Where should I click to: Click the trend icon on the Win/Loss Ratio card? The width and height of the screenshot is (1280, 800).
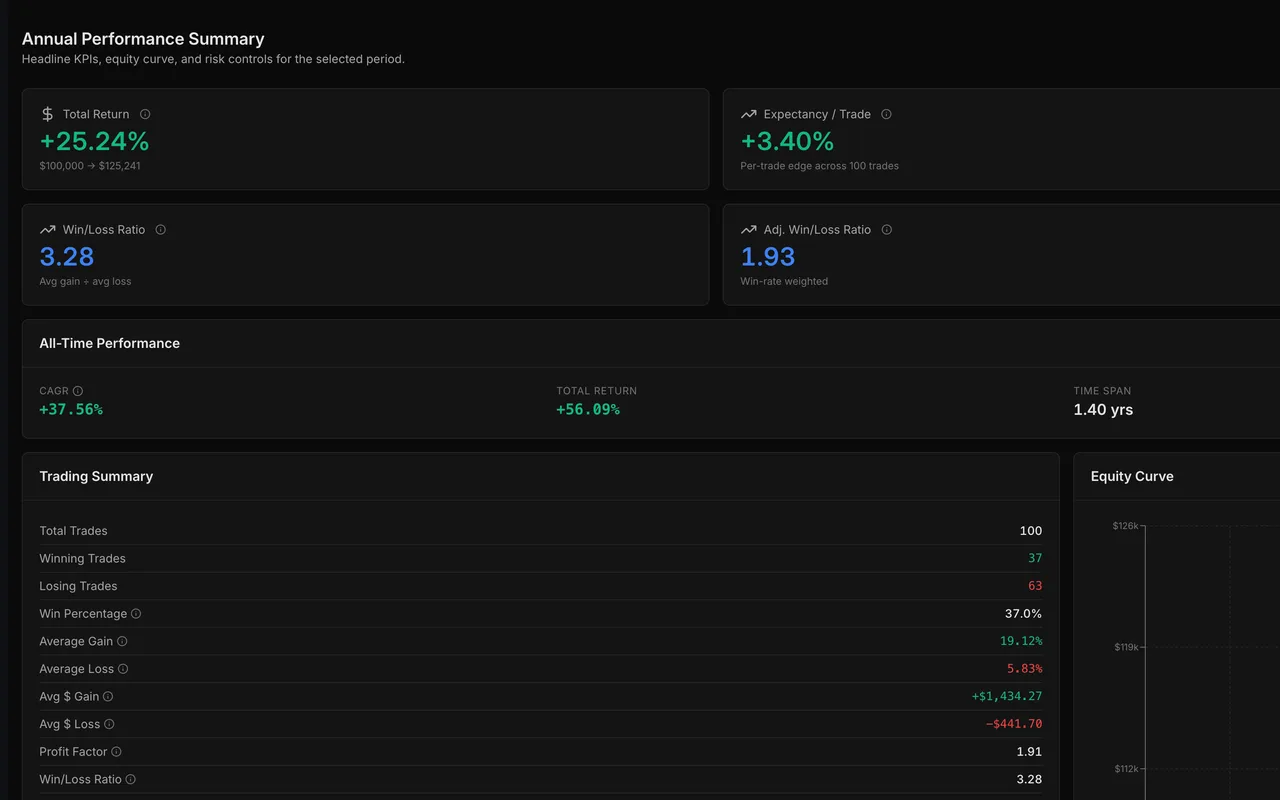[x=47, y=230]
